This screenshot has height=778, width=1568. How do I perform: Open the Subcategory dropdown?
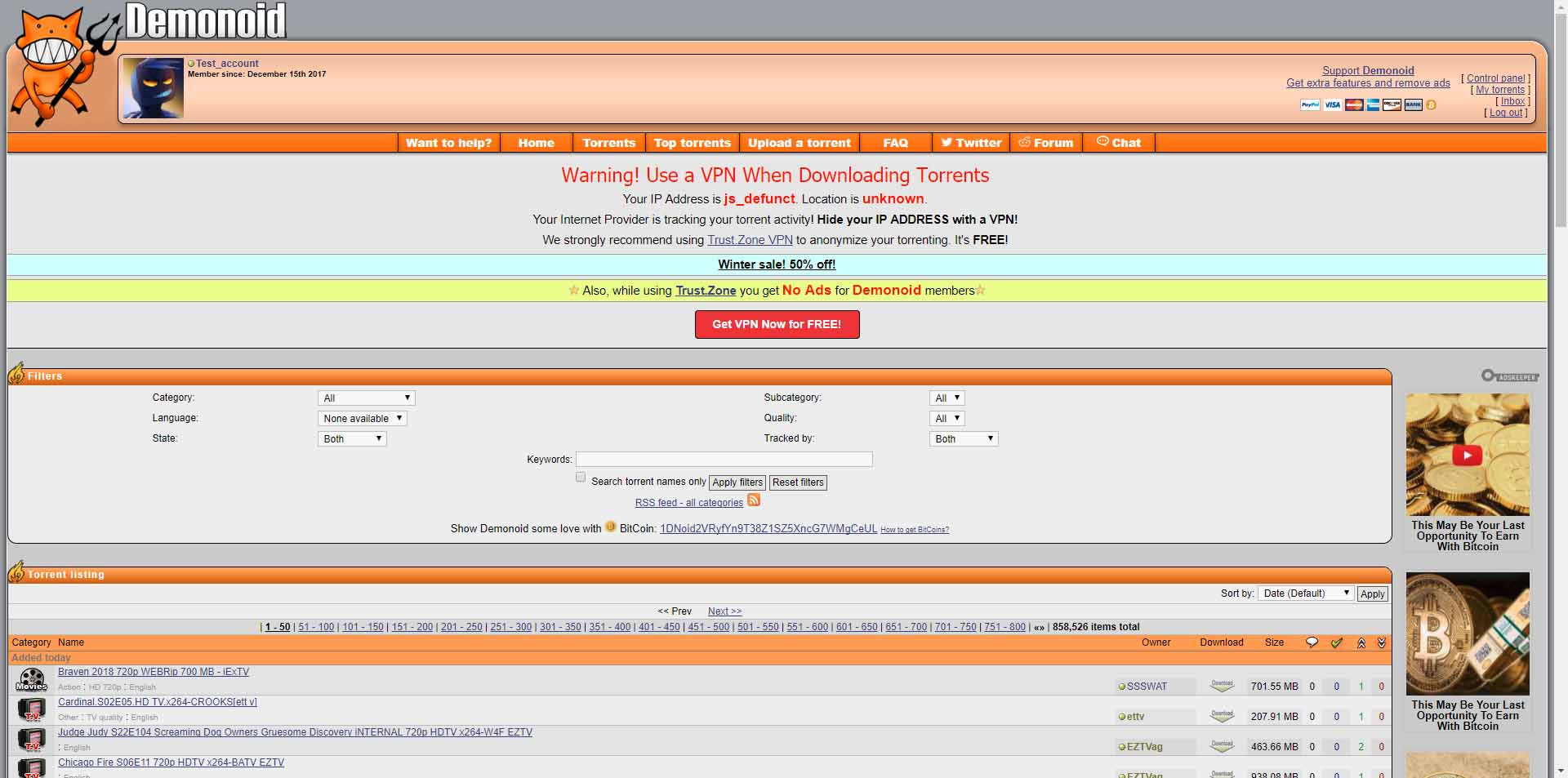[x=947, y=398]
